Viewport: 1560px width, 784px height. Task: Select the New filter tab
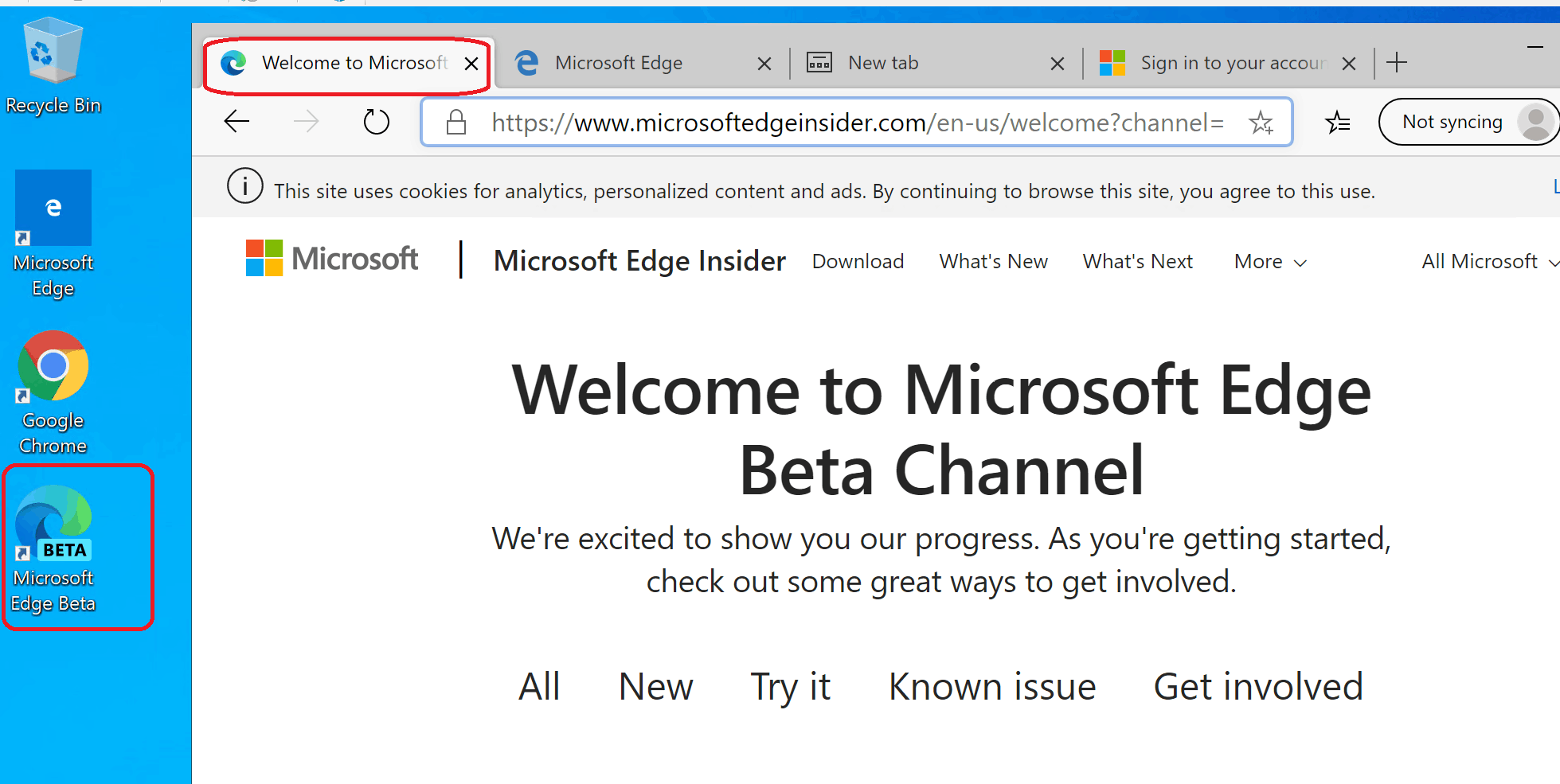(x=655, y=686)
